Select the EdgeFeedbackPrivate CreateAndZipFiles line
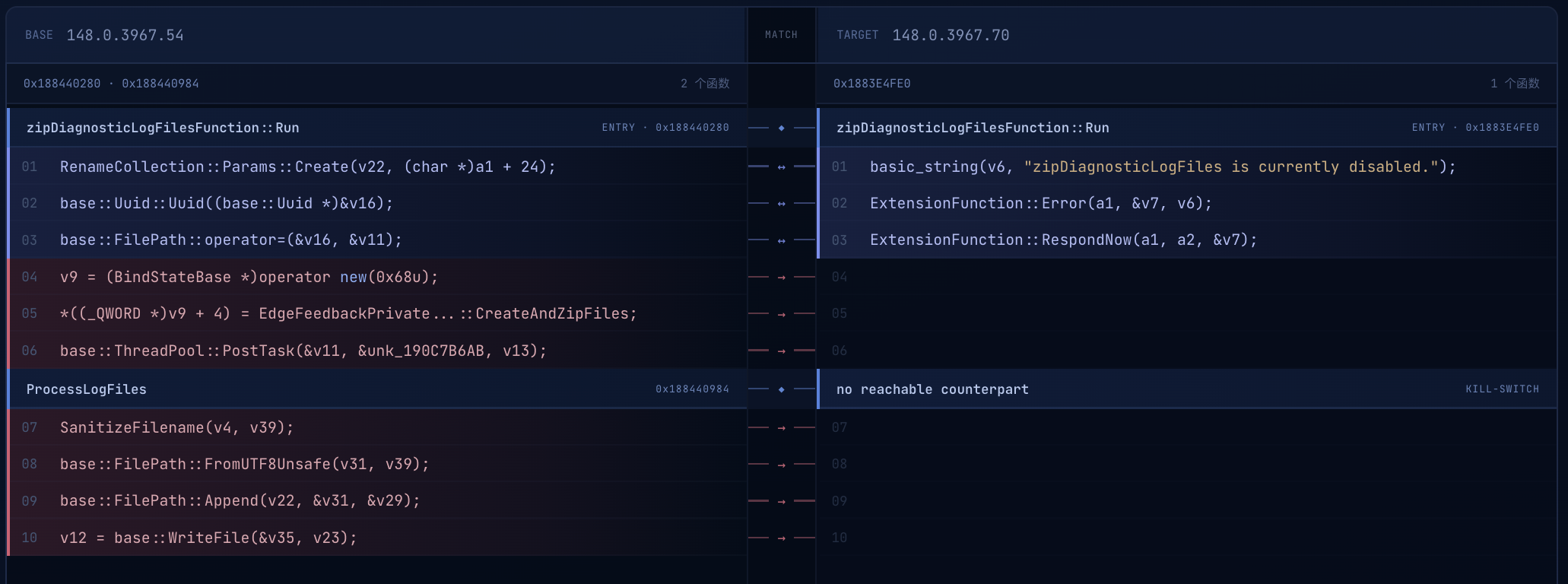This screenshot has height=584, width=1568. click(377, 313)
